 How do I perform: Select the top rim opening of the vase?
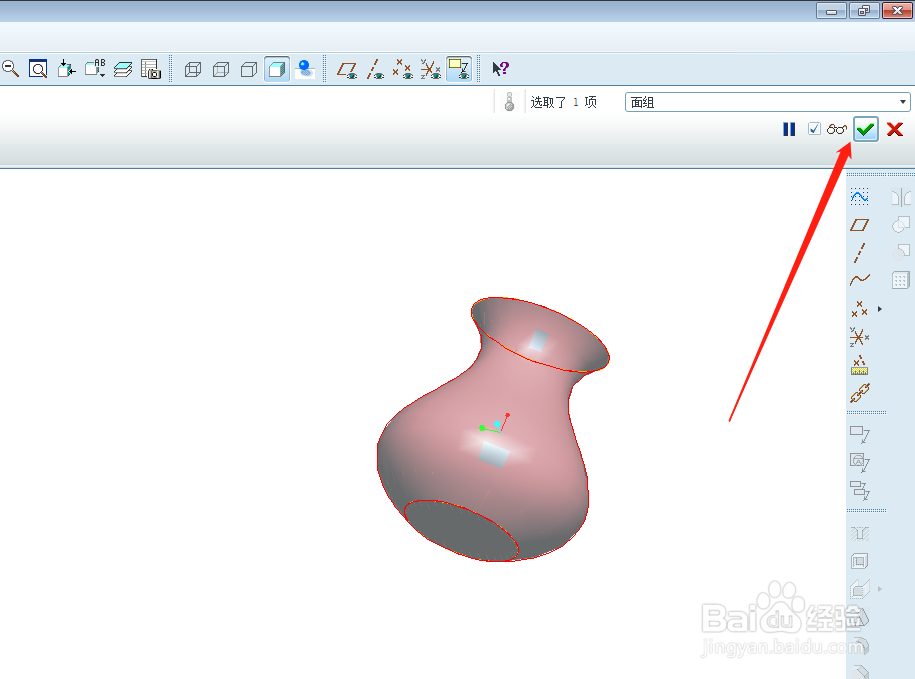click(x=540, y=334)
